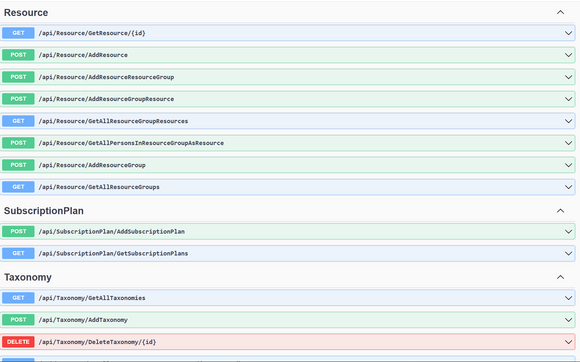Click GET badge for GetAllResourceGroupResources
580x362 pixels.
pyautogui.click(x=18, y=121)
